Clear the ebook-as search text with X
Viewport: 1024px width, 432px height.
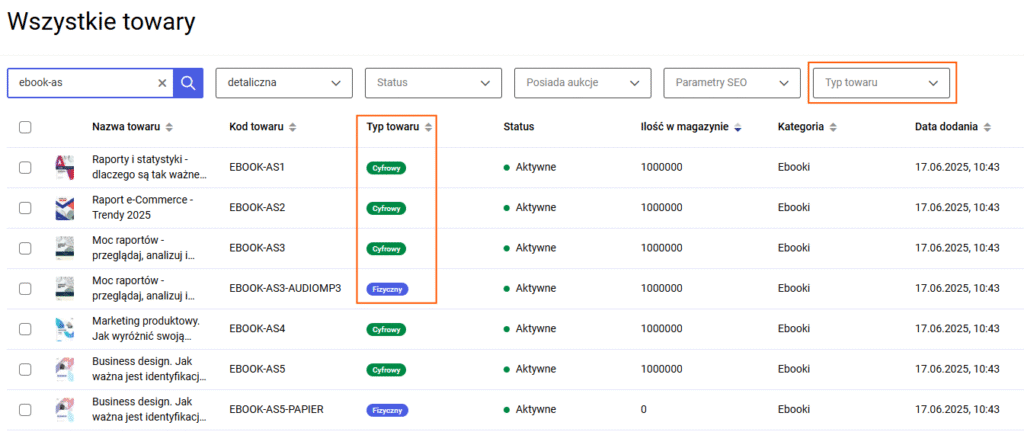163,83
